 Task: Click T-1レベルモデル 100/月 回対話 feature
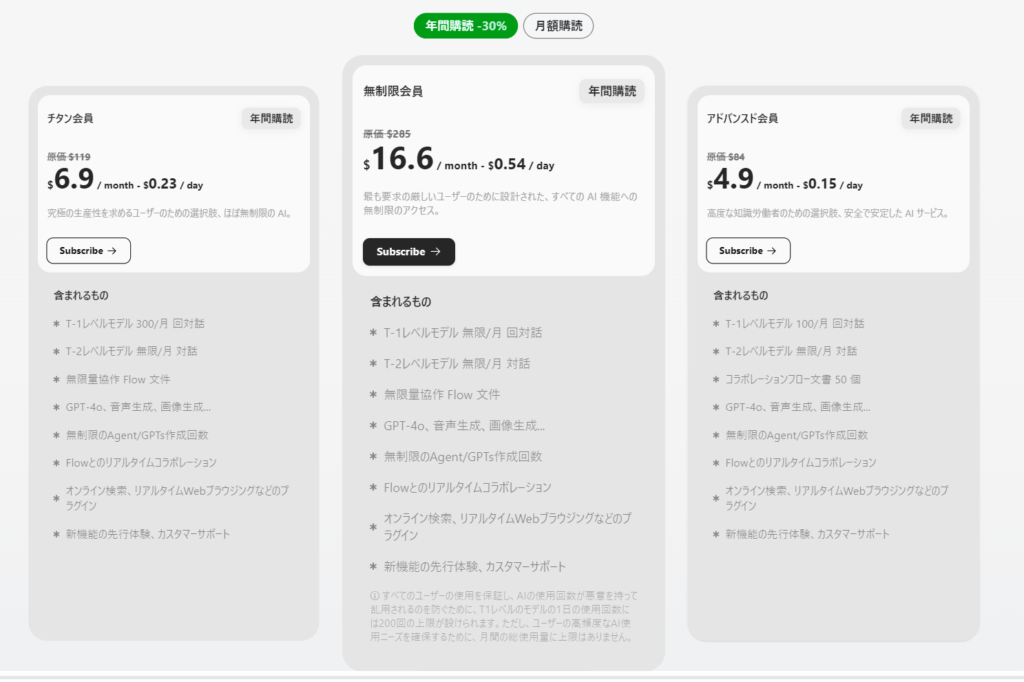tap(794, 324)
